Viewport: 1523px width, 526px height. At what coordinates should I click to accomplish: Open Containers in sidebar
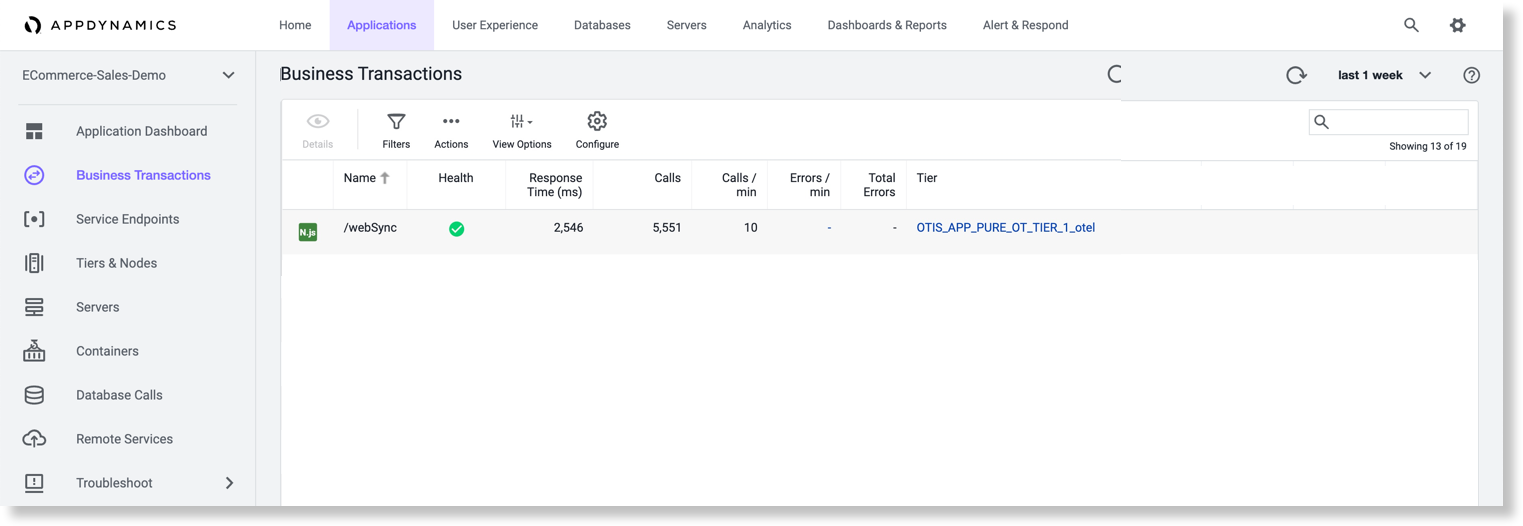click(107, 351)
